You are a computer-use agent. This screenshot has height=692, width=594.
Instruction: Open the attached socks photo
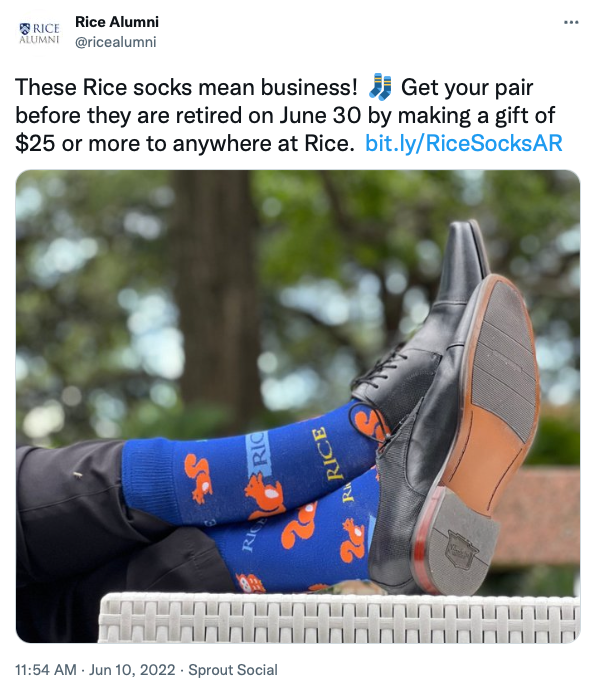coord(298,406)
